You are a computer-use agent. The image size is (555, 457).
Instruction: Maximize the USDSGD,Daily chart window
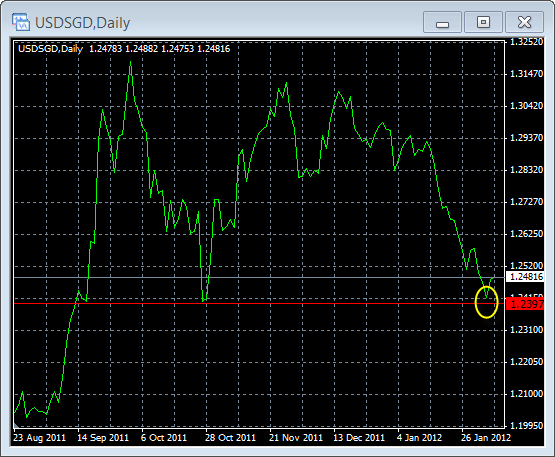pyautogui.click(x=483, y=22)
